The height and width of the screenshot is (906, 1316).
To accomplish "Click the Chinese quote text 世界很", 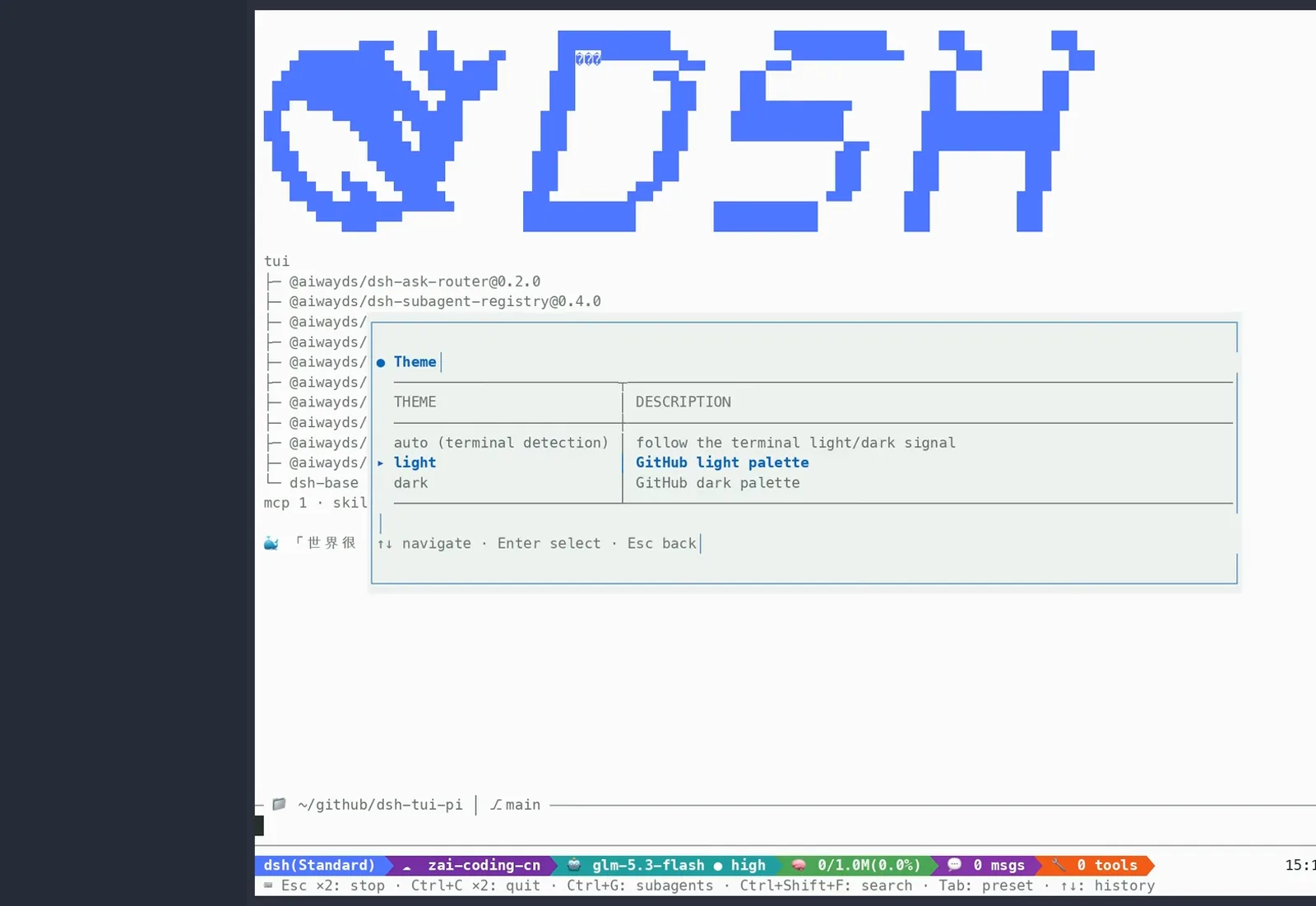I will (331, 542).
